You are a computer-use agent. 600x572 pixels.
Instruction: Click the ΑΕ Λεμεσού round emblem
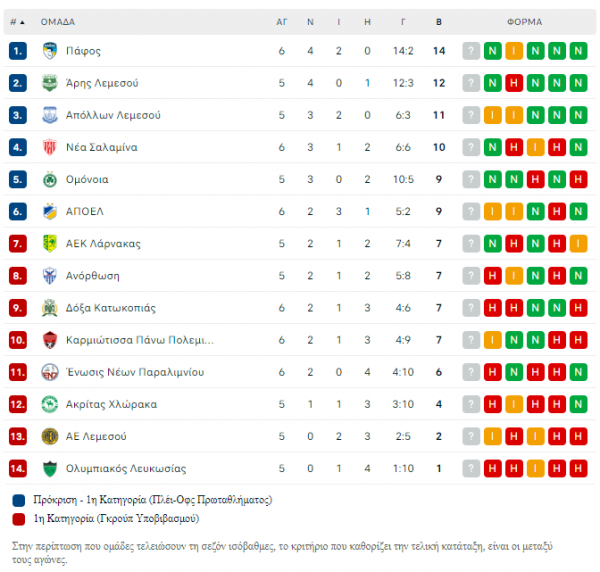(50, 437)
